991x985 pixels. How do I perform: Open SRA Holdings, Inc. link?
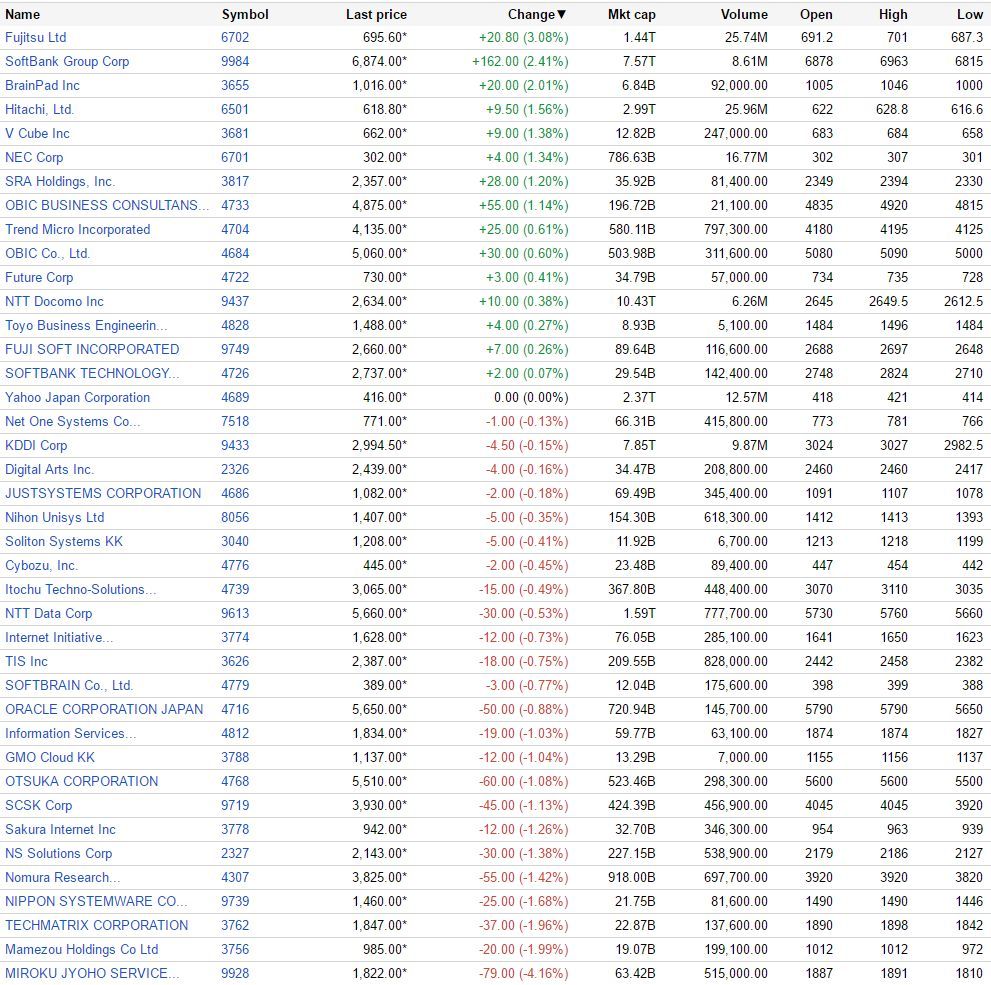click(60, 181)
